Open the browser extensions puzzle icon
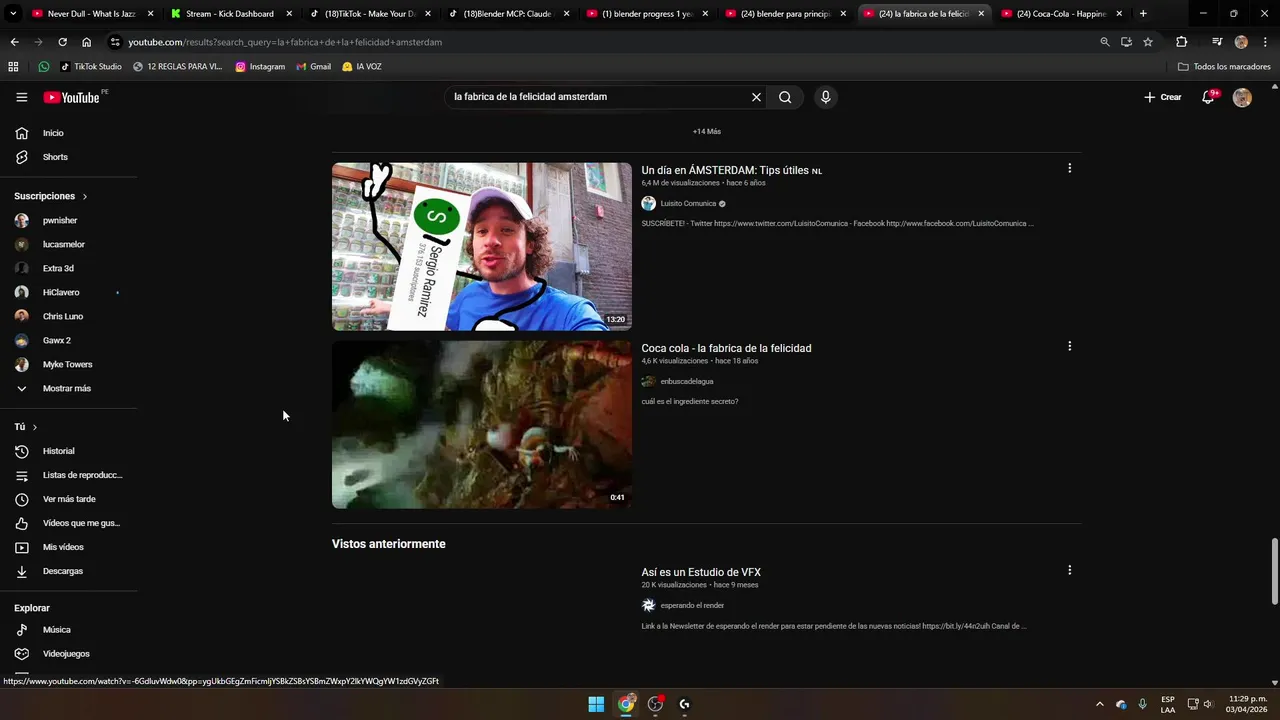 (x=1182, y=42)
